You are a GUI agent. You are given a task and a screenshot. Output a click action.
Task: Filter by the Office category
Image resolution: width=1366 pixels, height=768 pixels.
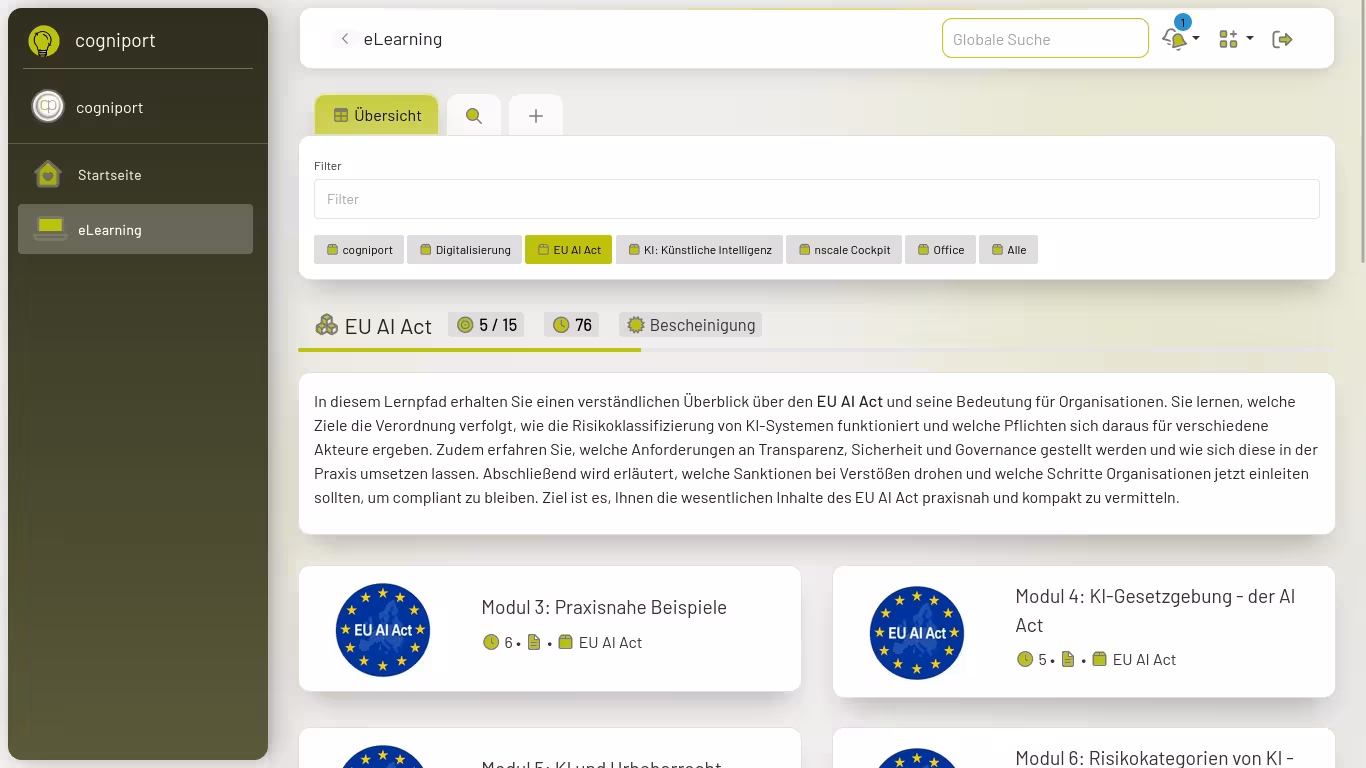coord(941,250)
